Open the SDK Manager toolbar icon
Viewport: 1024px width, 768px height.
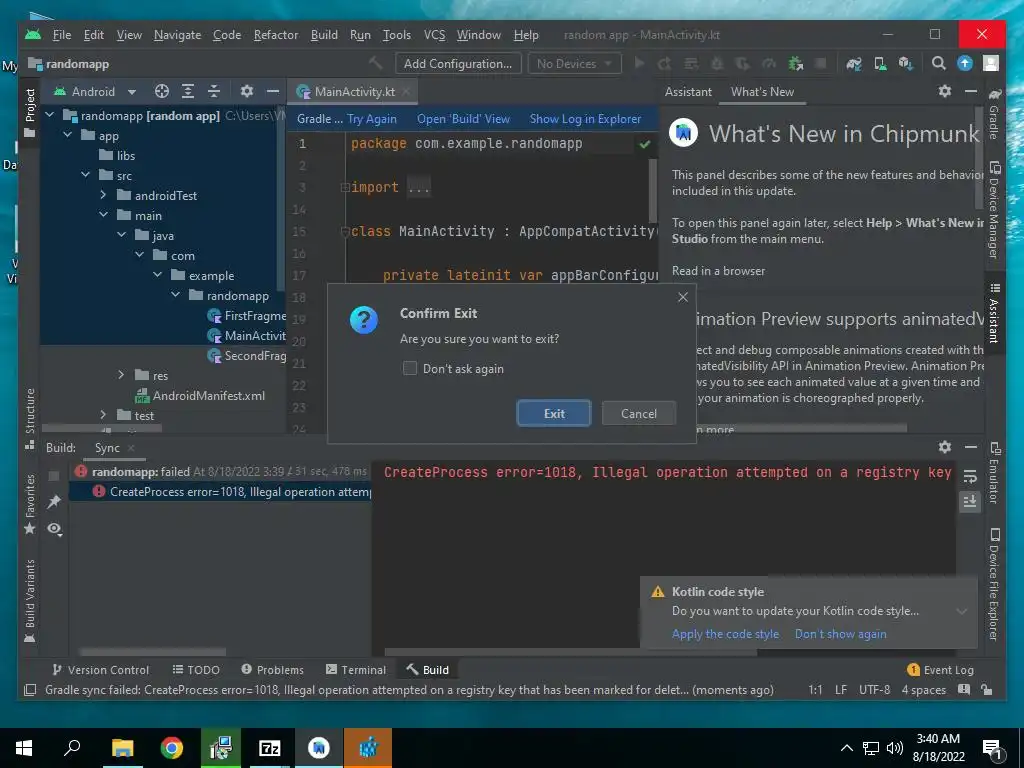(905, 63)
